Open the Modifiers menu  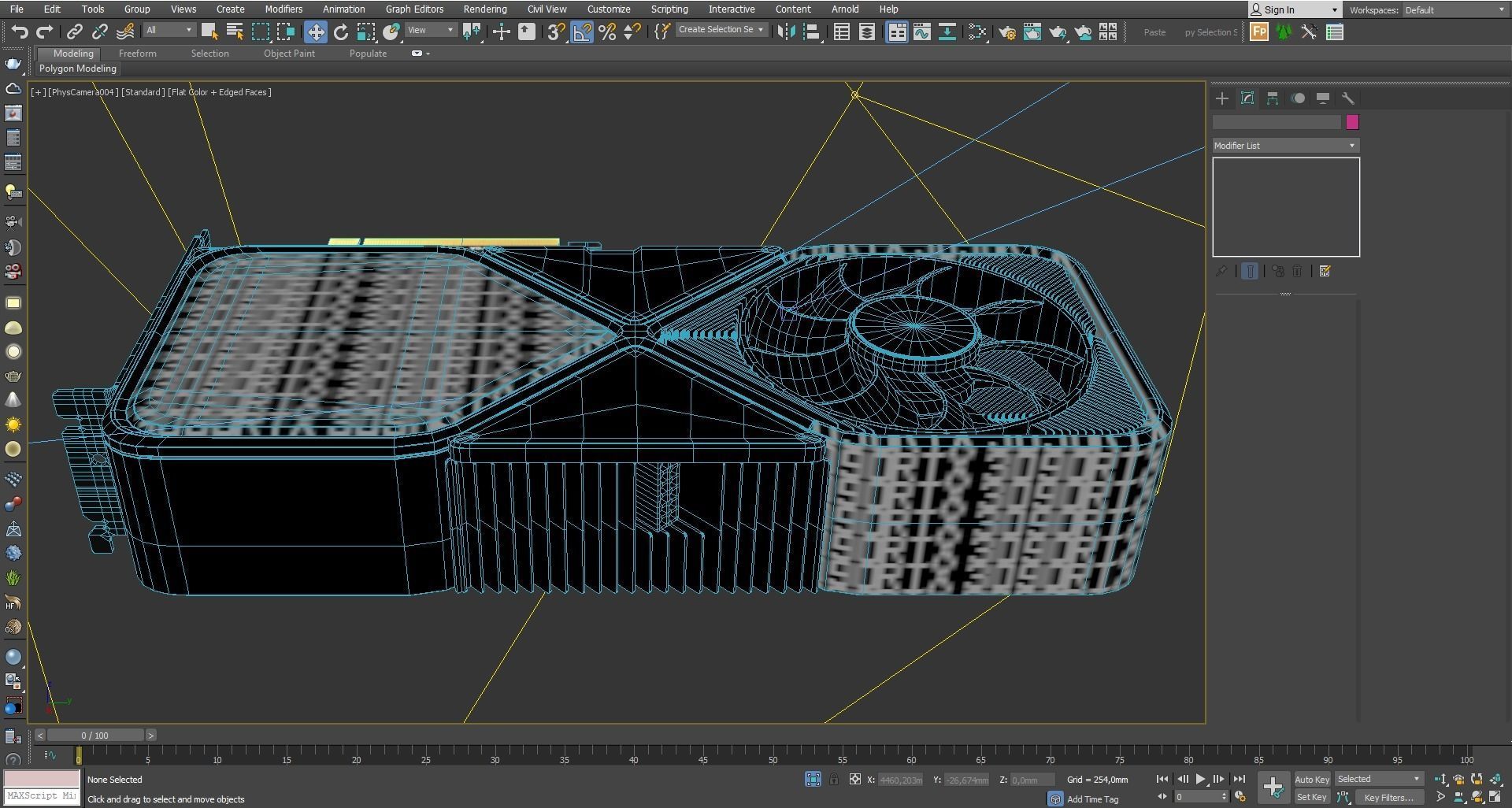point(283,9)
